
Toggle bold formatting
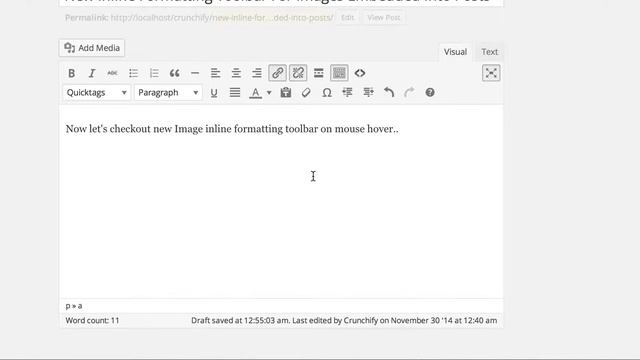pos(71,73)
